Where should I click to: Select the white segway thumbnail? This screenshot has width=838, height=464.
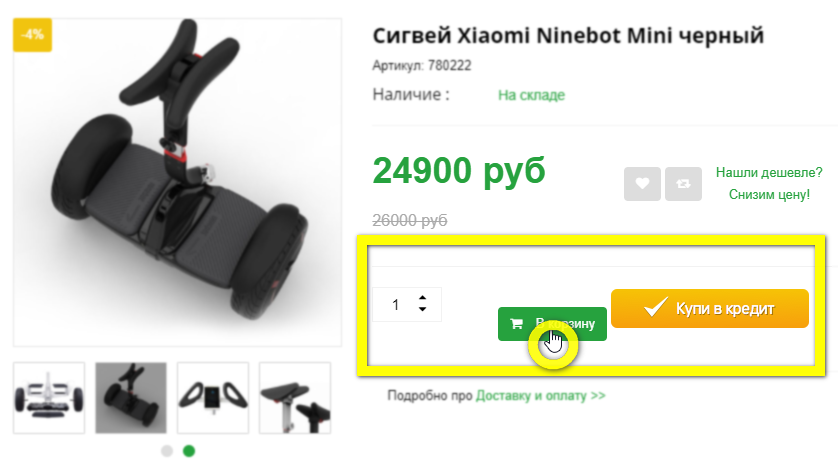pos(49,398)
